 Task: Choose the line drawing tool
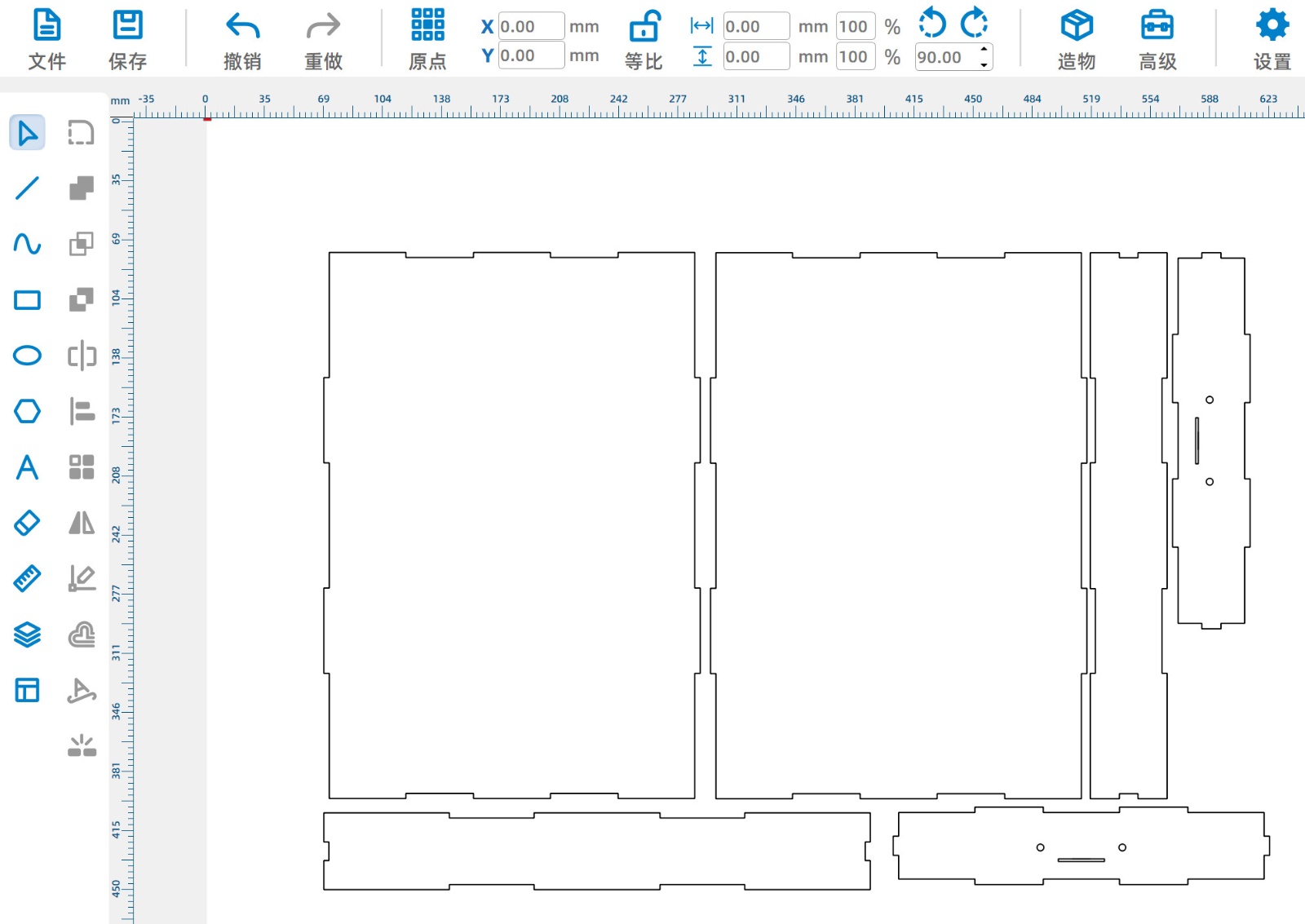(27, 188)
